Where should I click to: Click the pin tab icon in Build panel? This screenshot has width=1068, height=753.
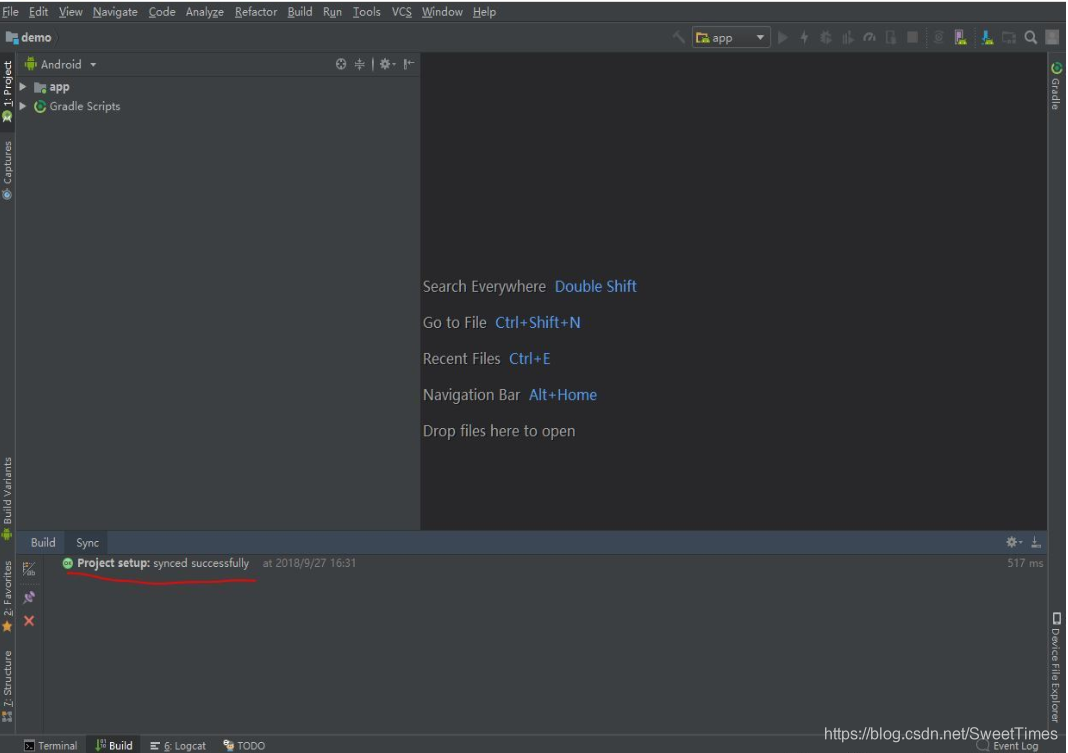(29, 597)
